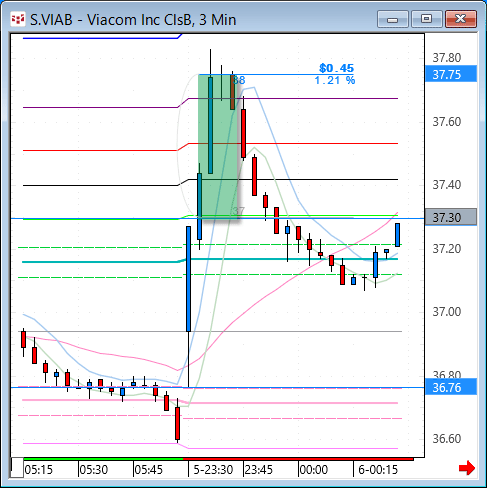Screen dimensions: 487x488
Task: Click the green shaded measurement rectangle
Action: click(218, 147)
